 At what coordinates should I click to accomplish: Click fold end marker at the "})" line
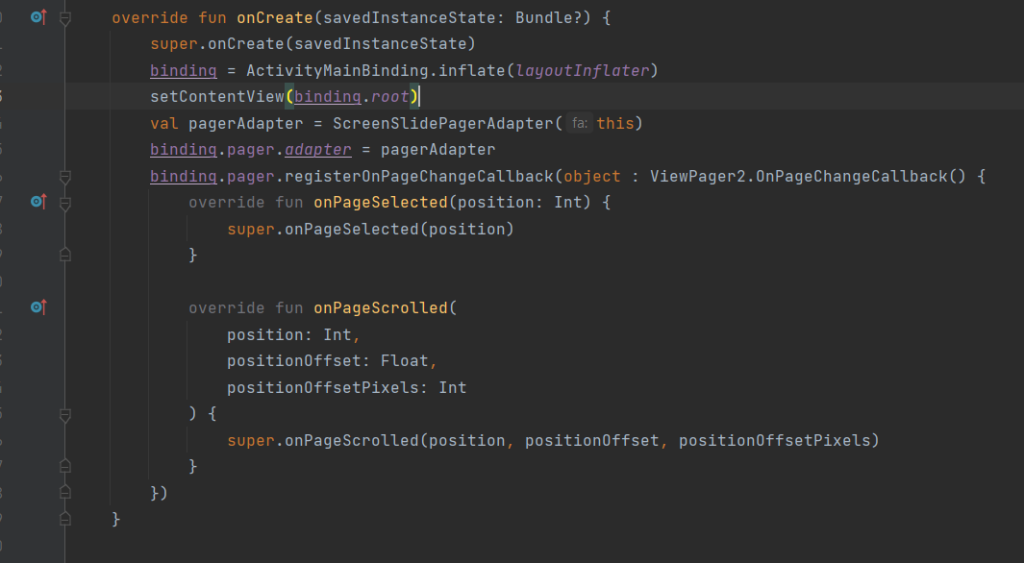point(65,493)
